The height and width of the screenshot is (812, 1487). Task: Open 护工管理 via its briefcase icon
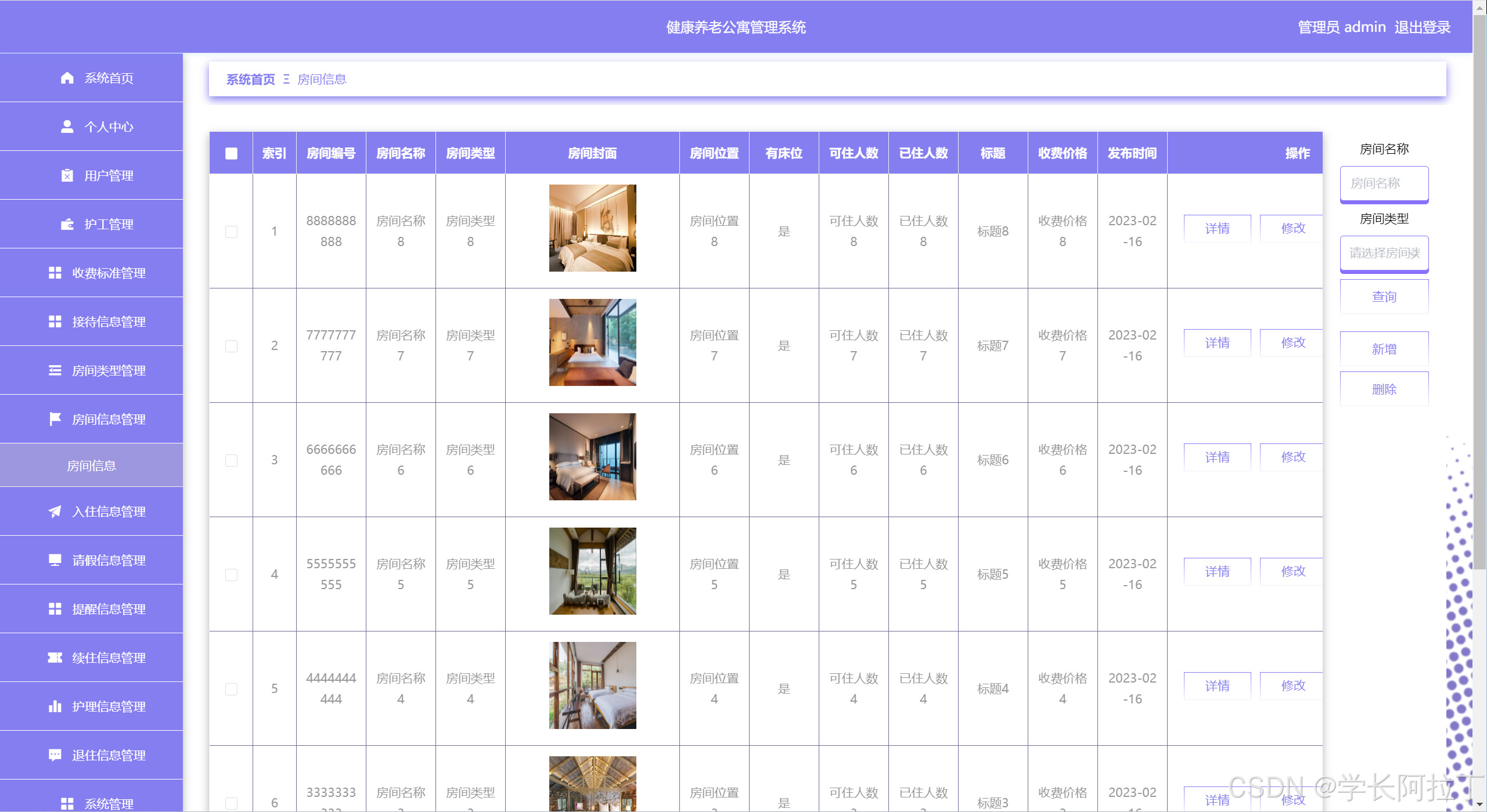click(x=67, y=223)
